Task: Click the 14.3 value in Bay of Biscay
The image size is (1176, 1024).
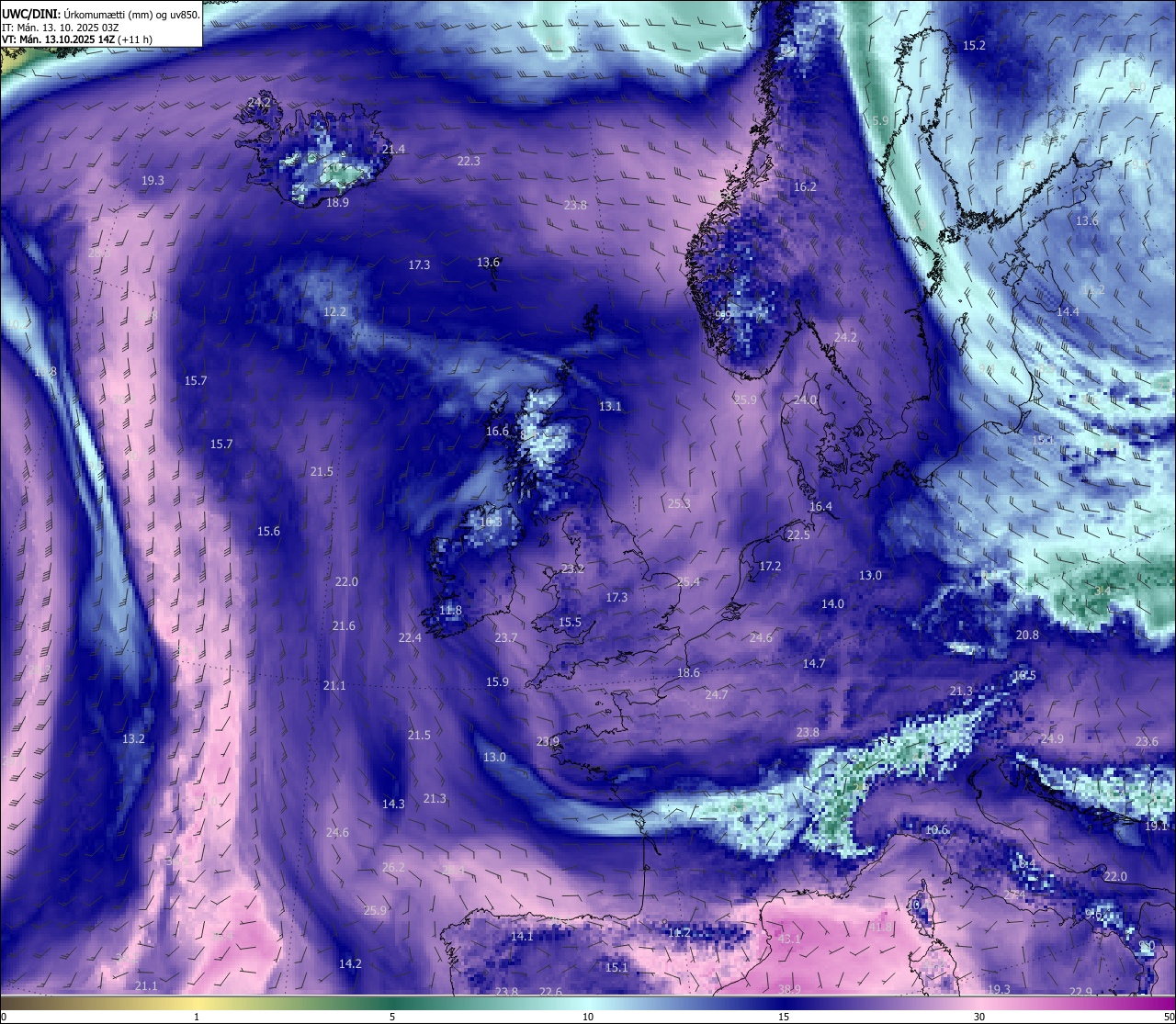Action: click(393, 804)
